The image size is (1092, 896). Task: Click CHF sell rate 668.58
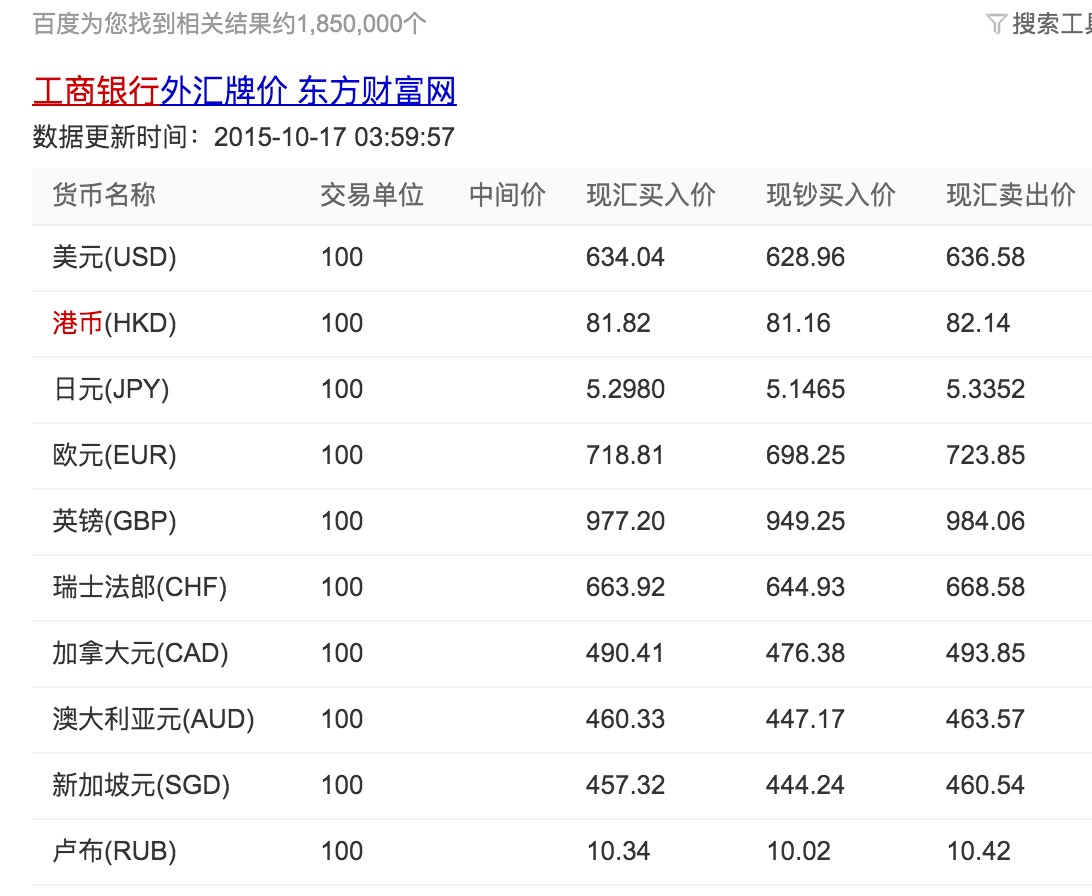[x=985, y=588]
